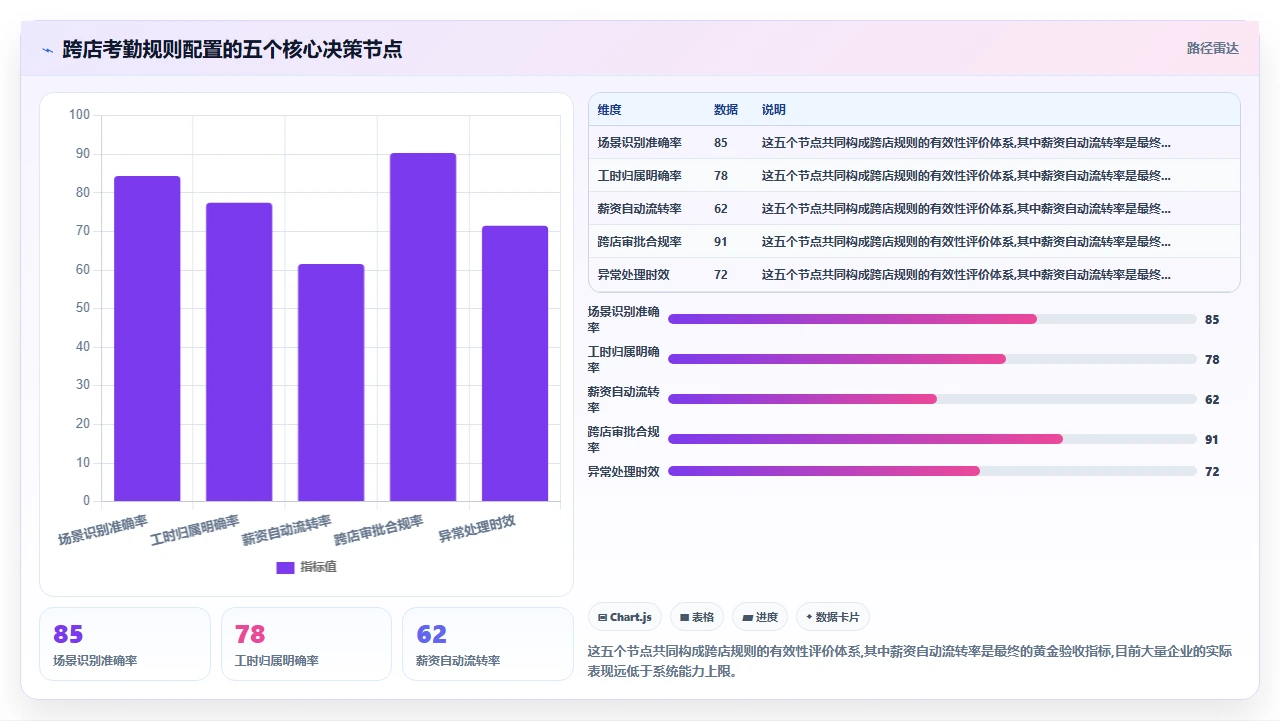Click the 说明 column header
Viewport: 1280px width, 721px height.
coord(774,110)
